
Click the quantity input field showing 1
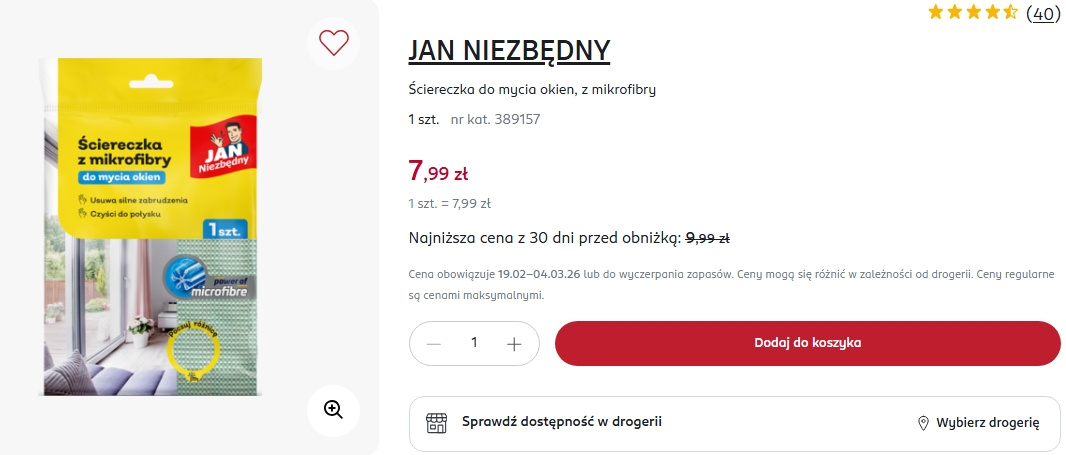point(474,343)
